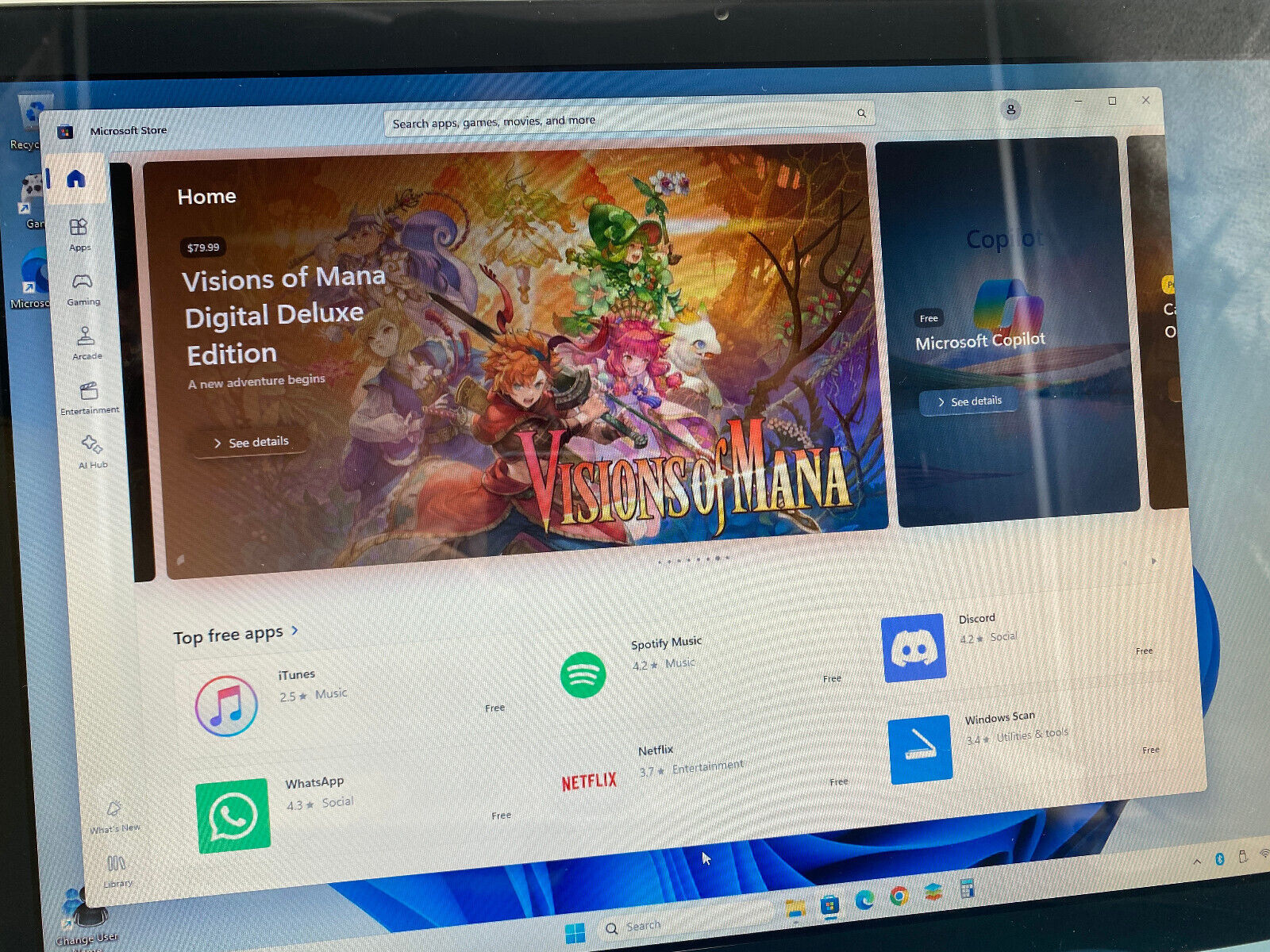This screenshot has width=1270, height=952.
Task: Open What's New in the sidebar
Action: [114, 818]
